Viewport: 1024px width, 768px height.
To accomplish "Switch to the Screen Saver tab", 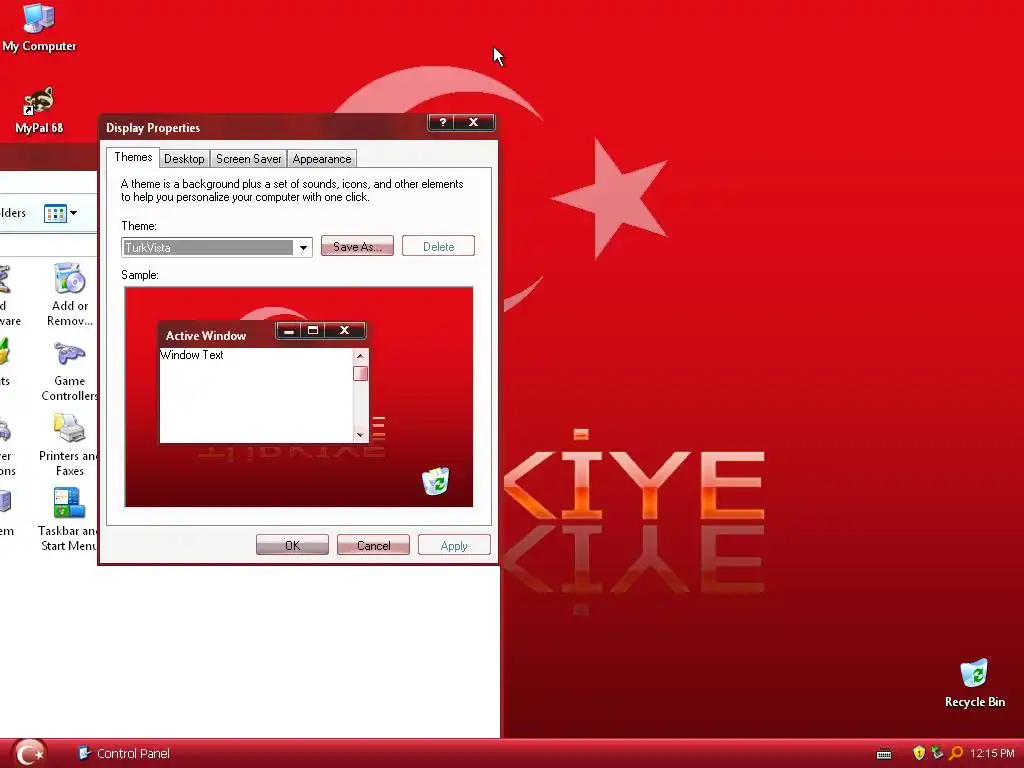I will coord(248,159).
